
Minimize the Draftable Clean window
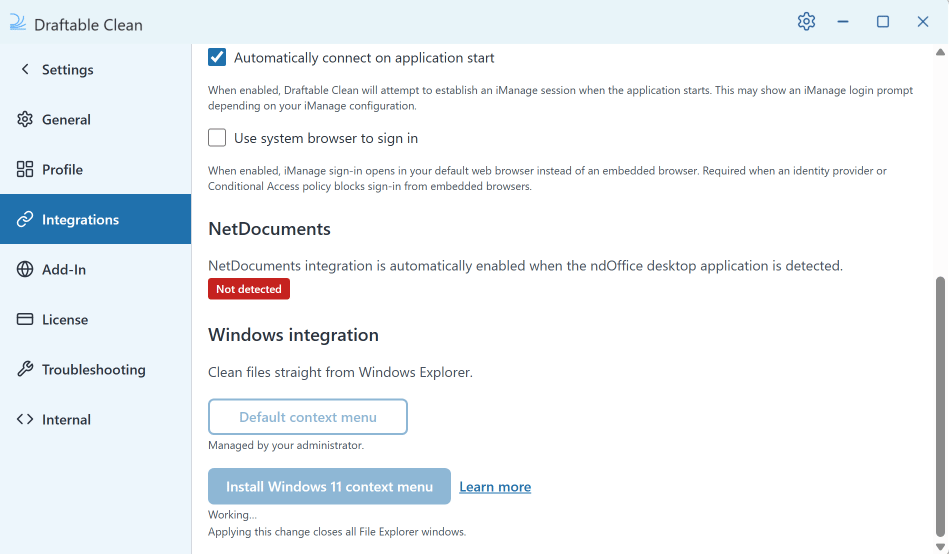843,22
